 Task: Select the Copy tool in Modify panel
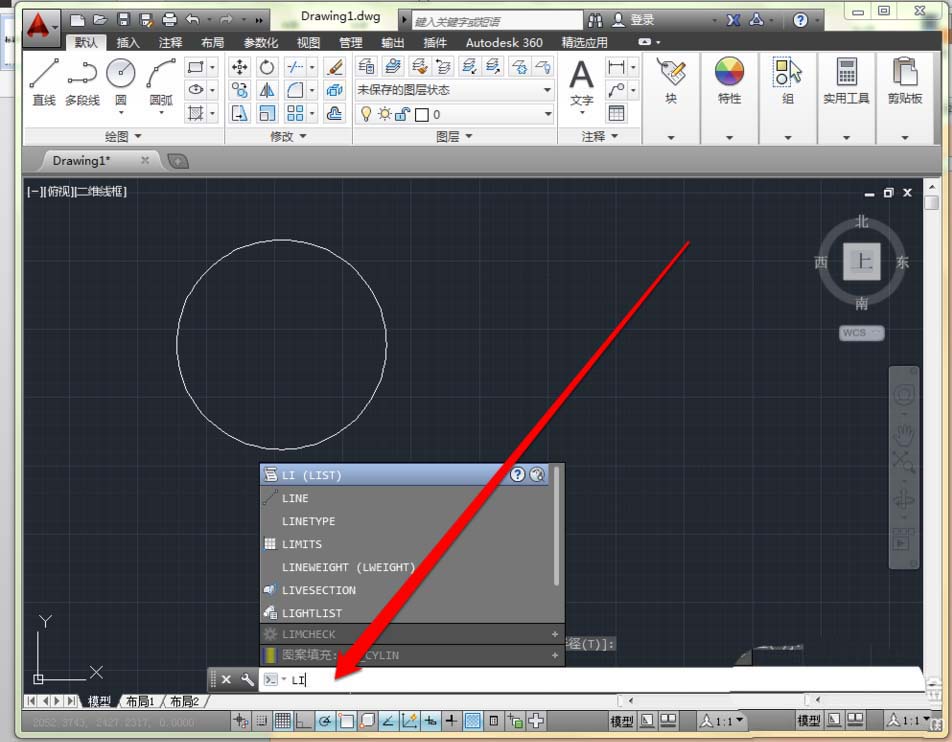coord(240,90)
